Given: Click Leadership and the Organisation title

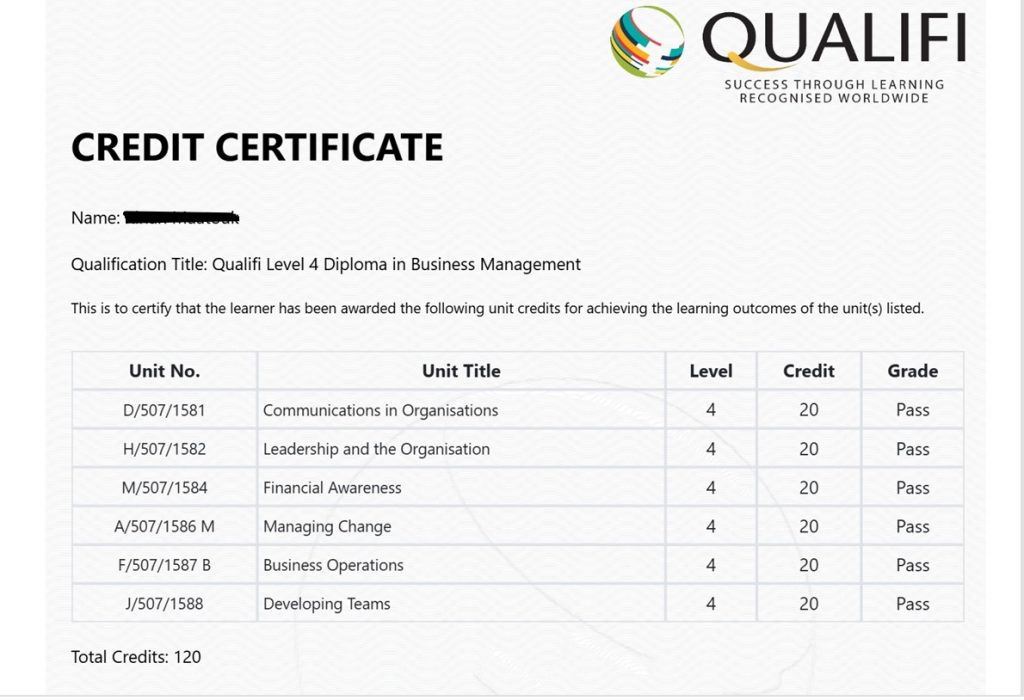Looking at the screenshot, I should pos(377,449).
